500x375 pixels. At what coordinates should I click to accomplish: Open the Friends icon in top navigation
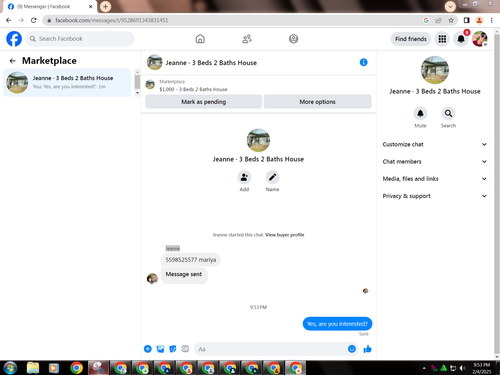[x=247, y=39]
